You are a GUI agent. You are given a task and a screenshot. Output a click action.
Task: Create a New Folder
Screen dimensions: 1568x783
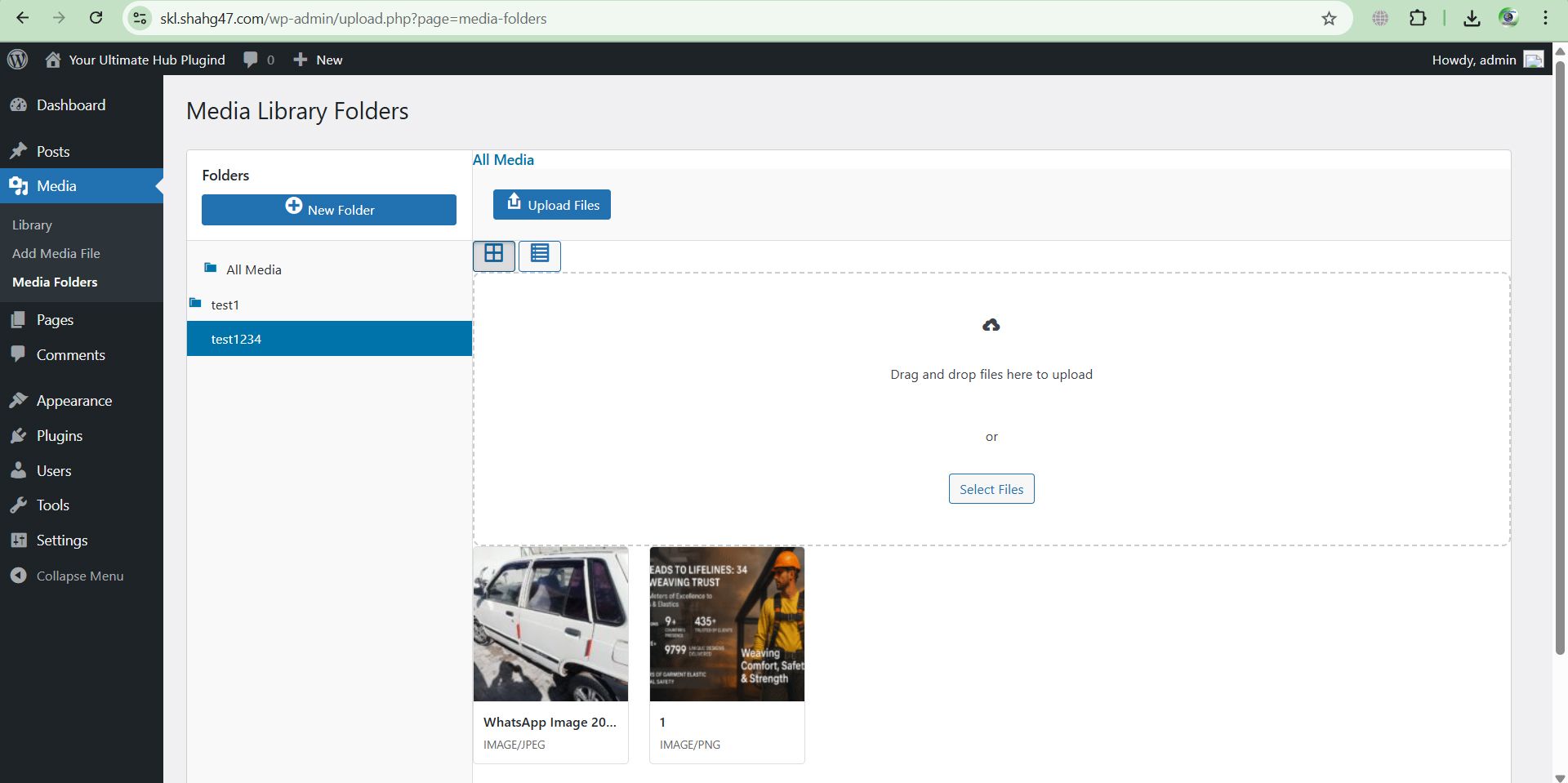pyautogui.click(x=328, y=210)
